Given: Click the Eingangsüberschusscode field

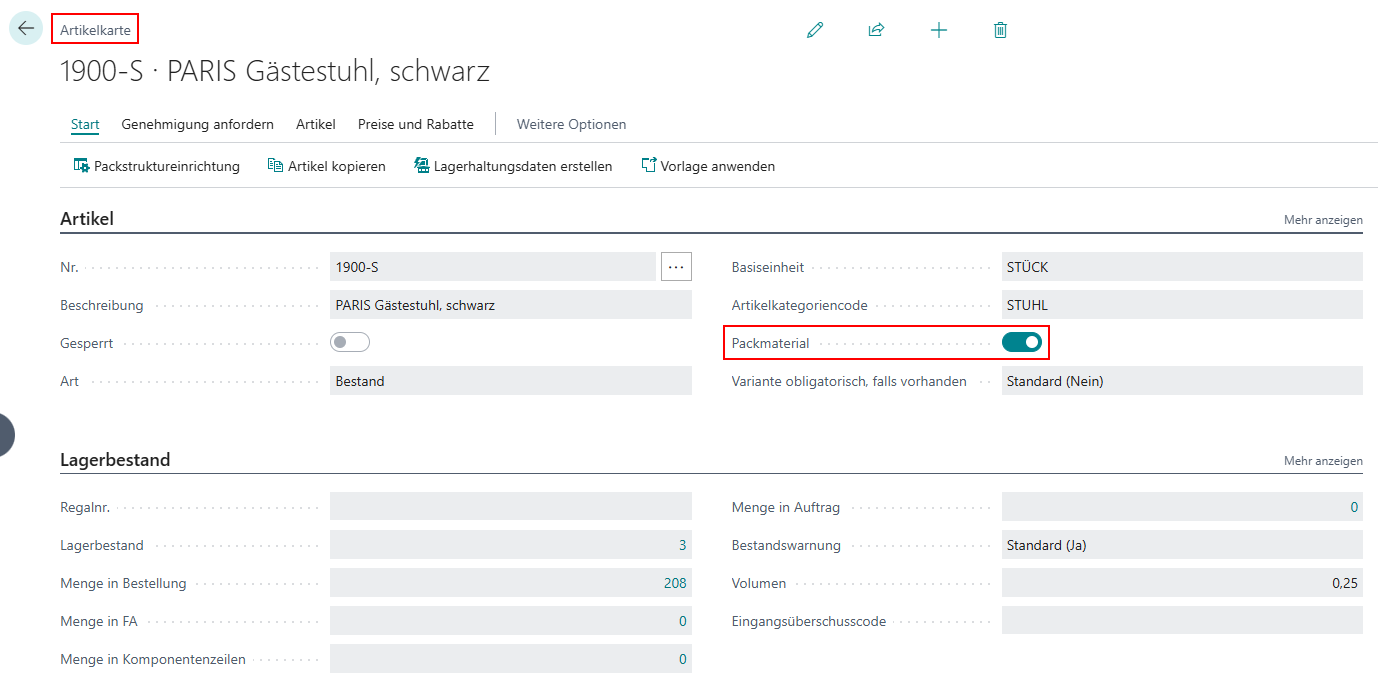Looking at the screenshot, I should (x=1182, y=621).
